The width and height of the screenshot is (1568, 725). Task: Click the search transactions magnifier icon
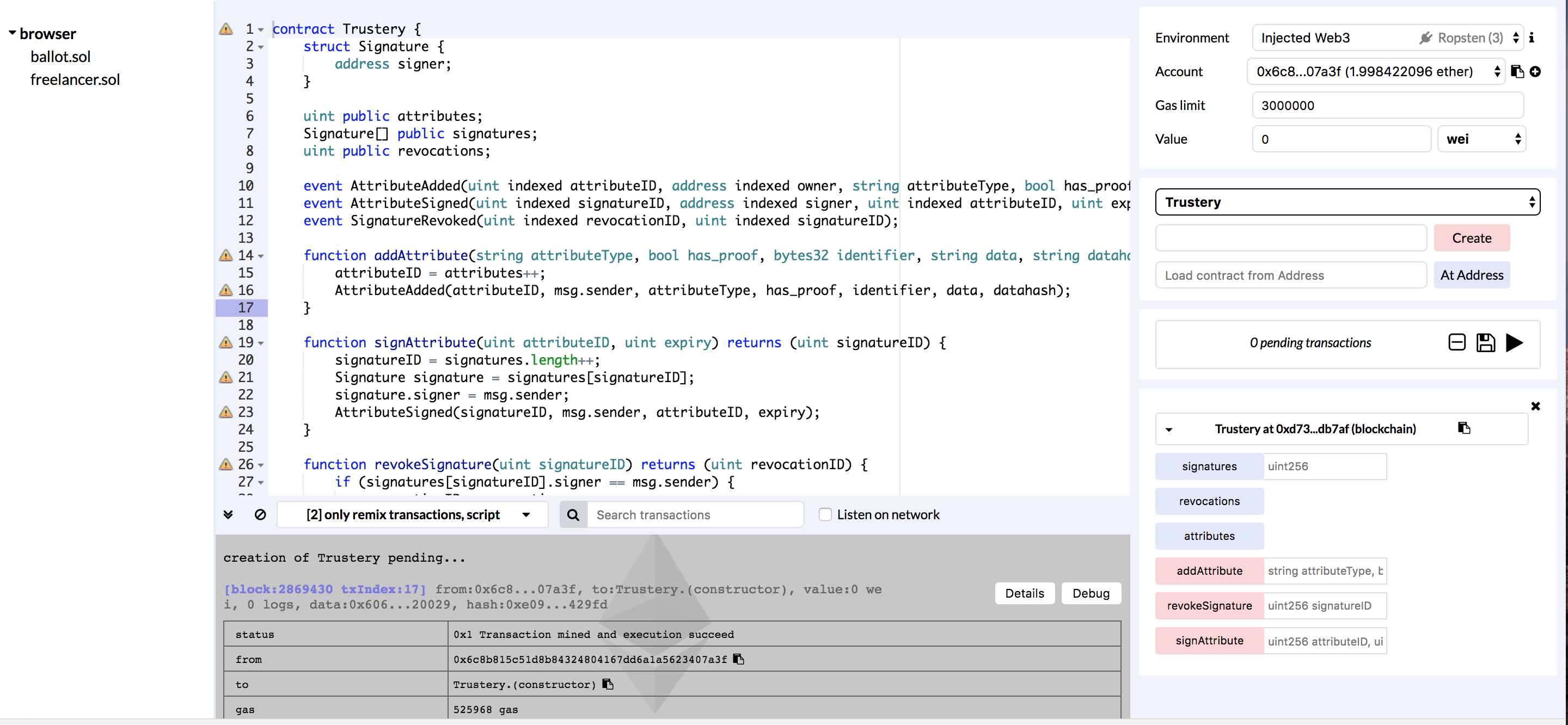(x=573, y=515)
